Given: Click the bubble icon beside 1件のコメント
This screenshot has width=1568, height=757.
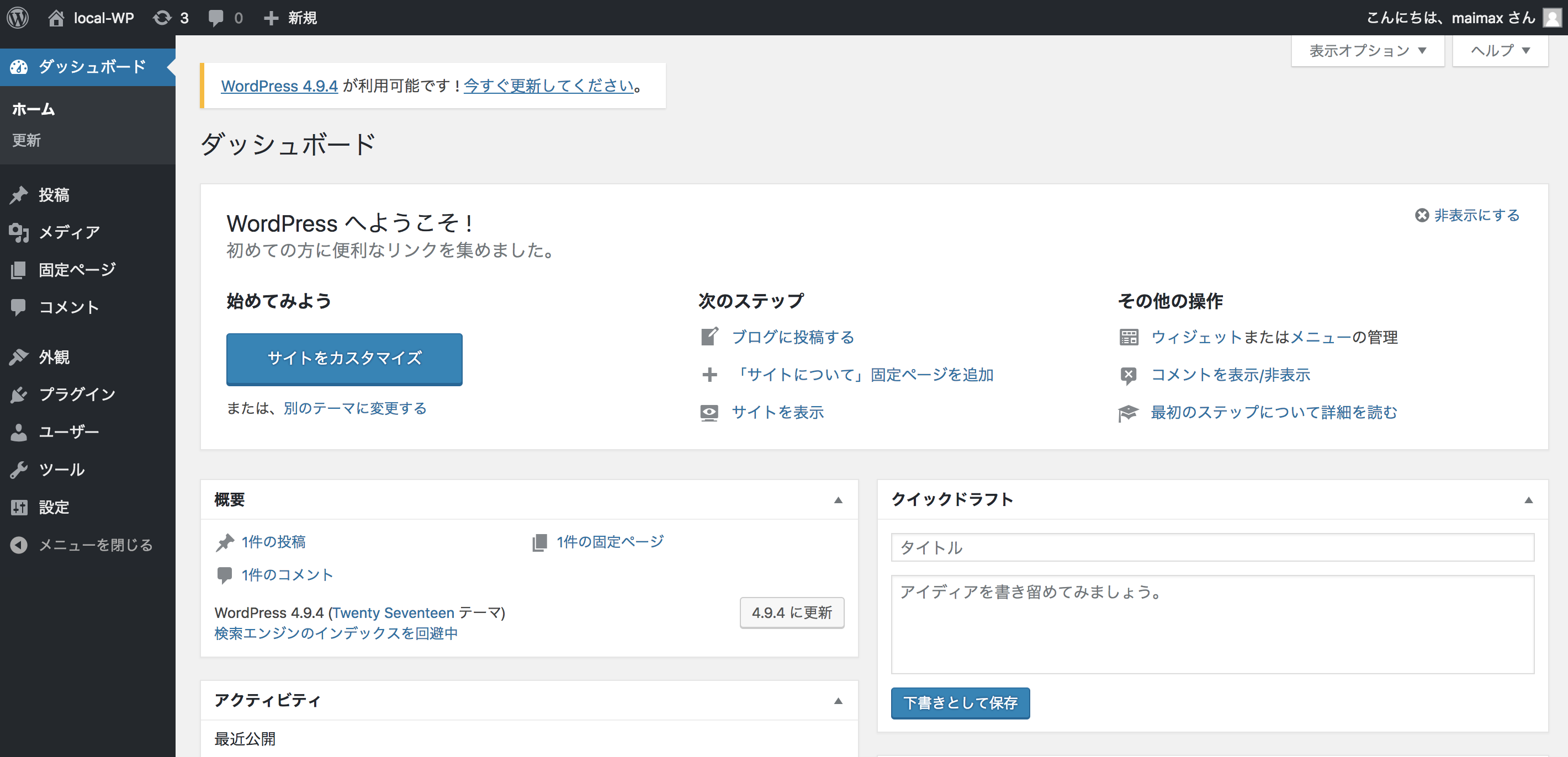Looking at the screenshot, I should [225, 575].
